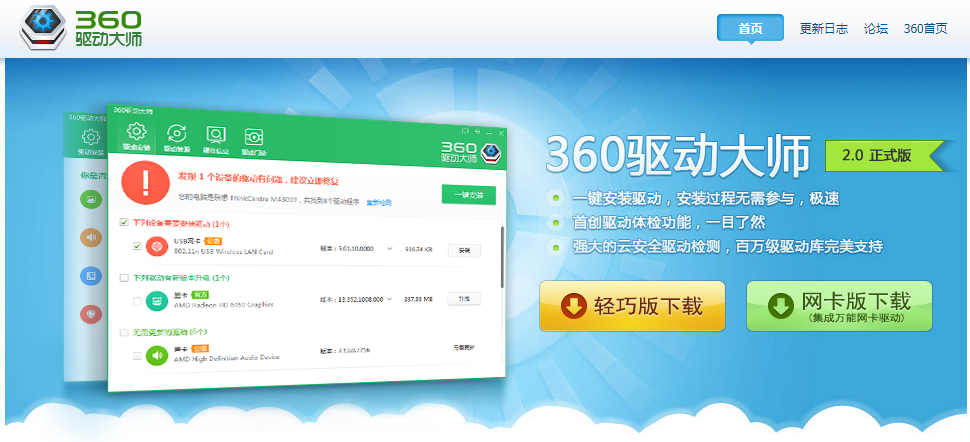
Task: Open the app title bar dropdown menu icon
Action: (478, 131)
